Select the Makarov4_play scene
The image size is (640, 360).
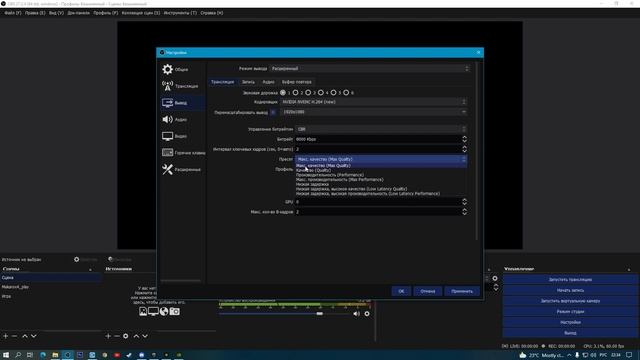[x=15, y=287]
